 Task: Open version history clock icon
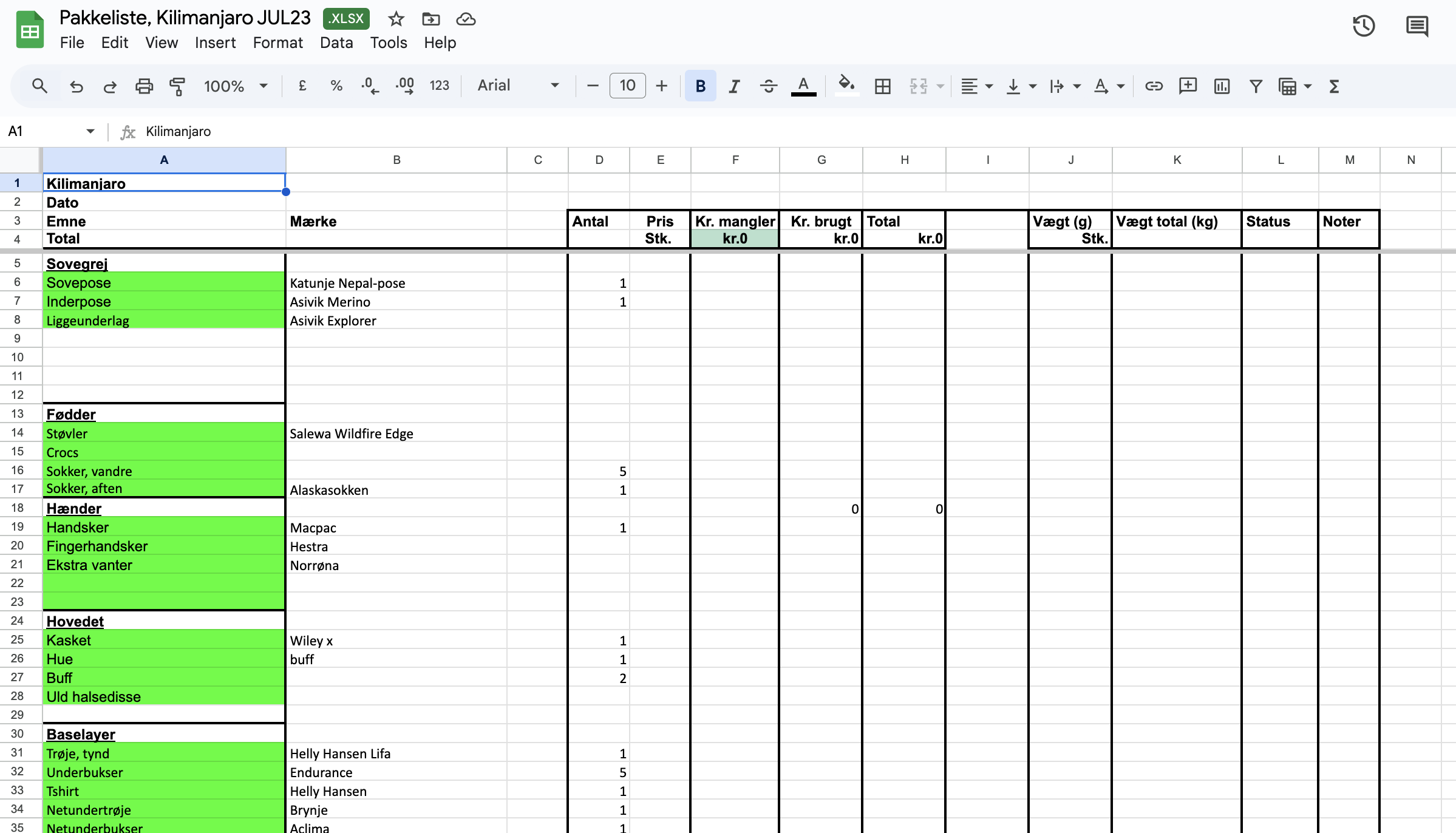pyautogui.click(x=1364, y=26)
